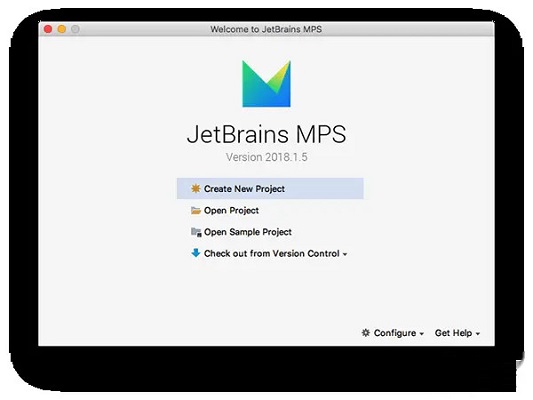Click the Welcome to JetBrains MPS title

(266, 29)
